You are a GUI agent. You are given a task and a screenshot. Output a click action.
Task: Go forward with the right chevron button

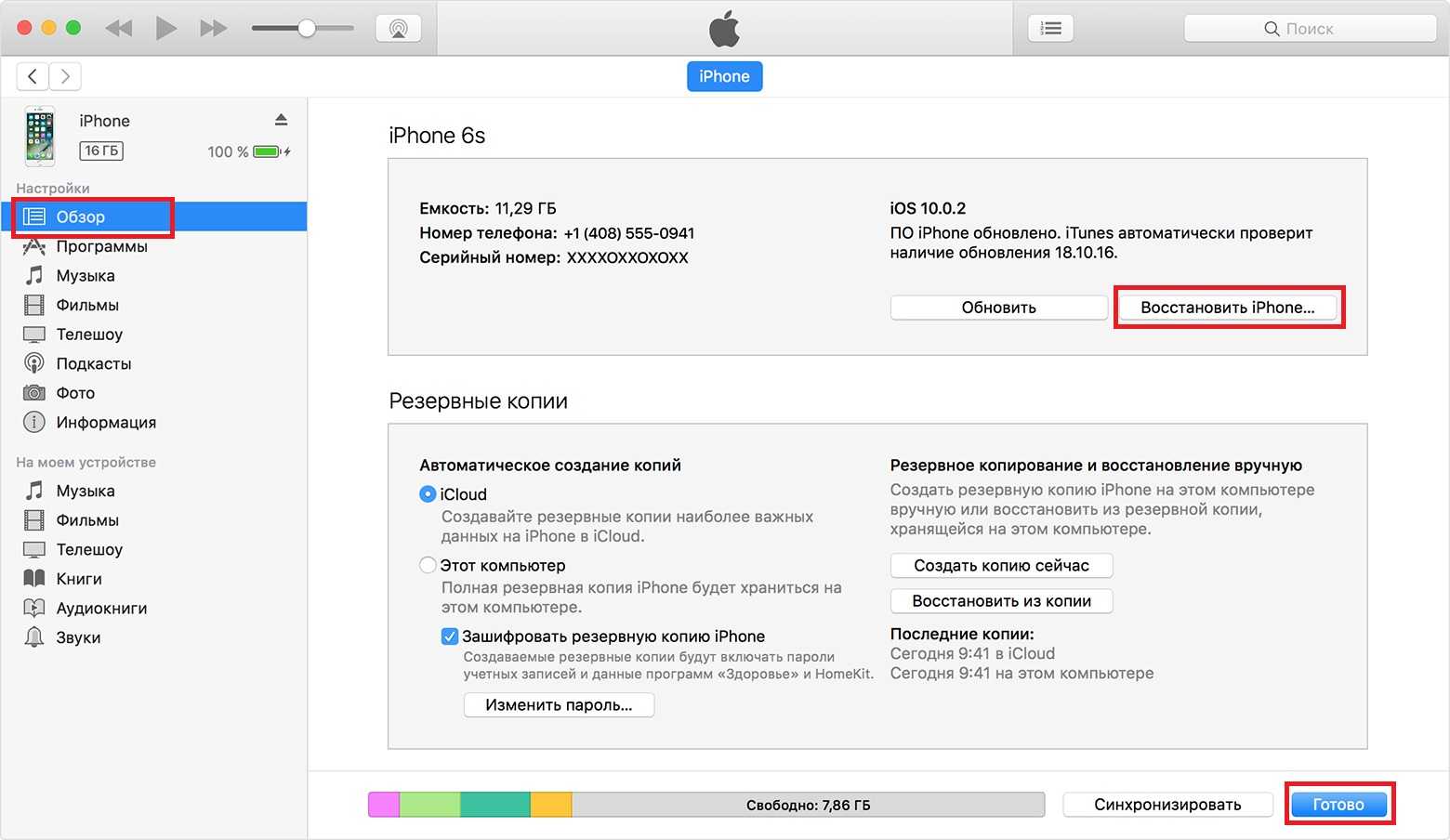coord(65,76)
